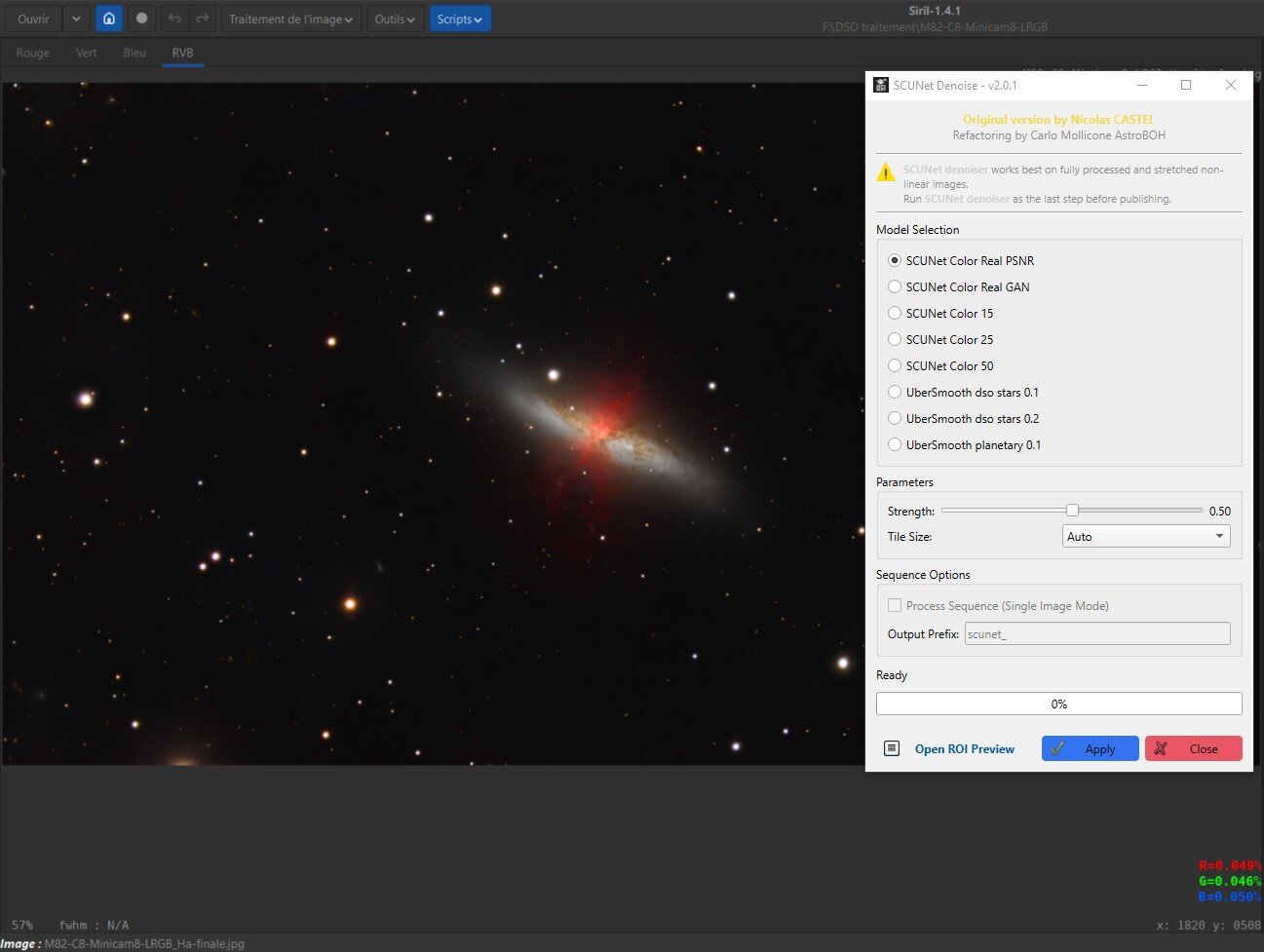Click the undo arrow icon
The image size is (1264, 952).
tap(174, 19)
